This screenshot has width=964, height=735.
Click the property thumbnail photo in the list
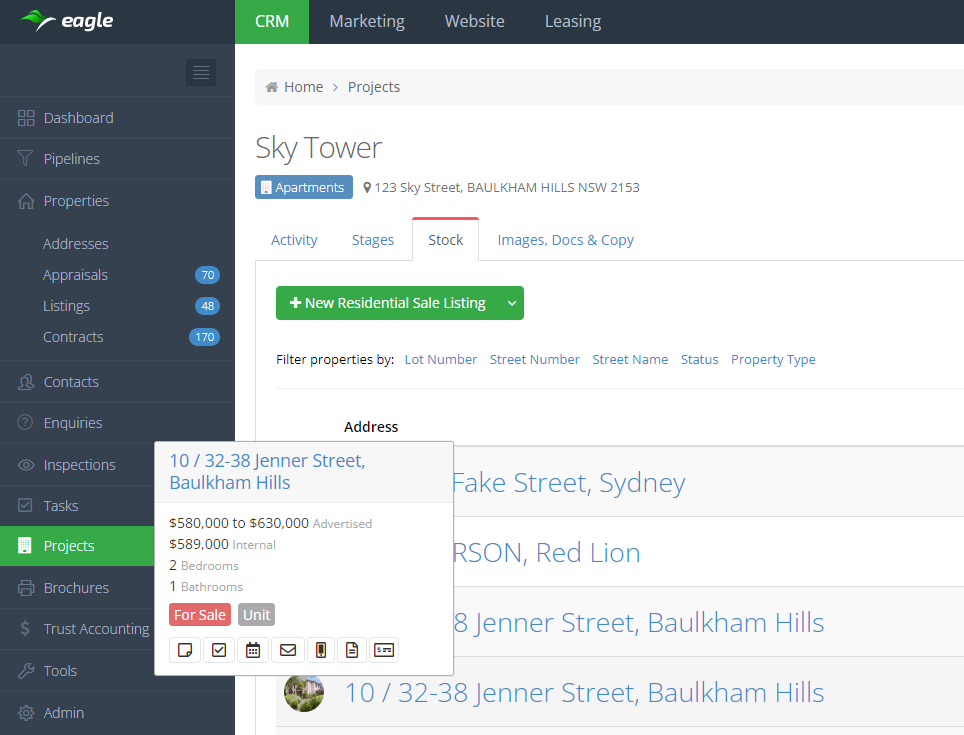[303, 692]
